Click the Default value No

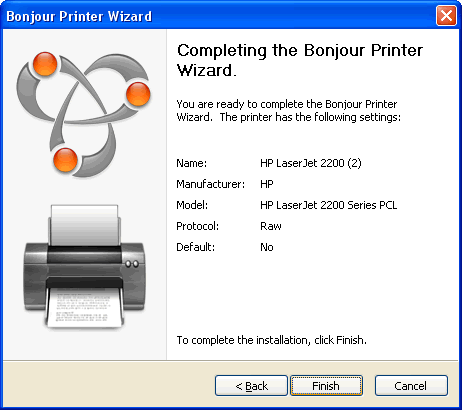[267, 247]
